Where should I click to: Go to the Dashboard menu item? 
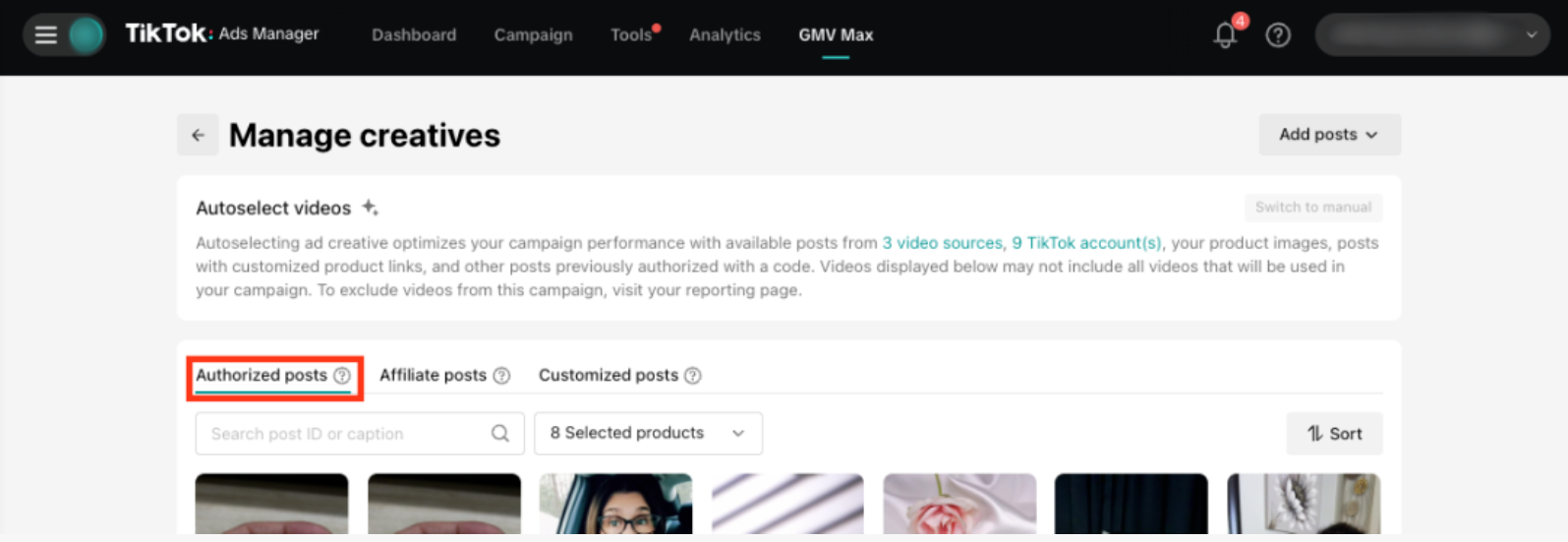(x=414, y=35)
